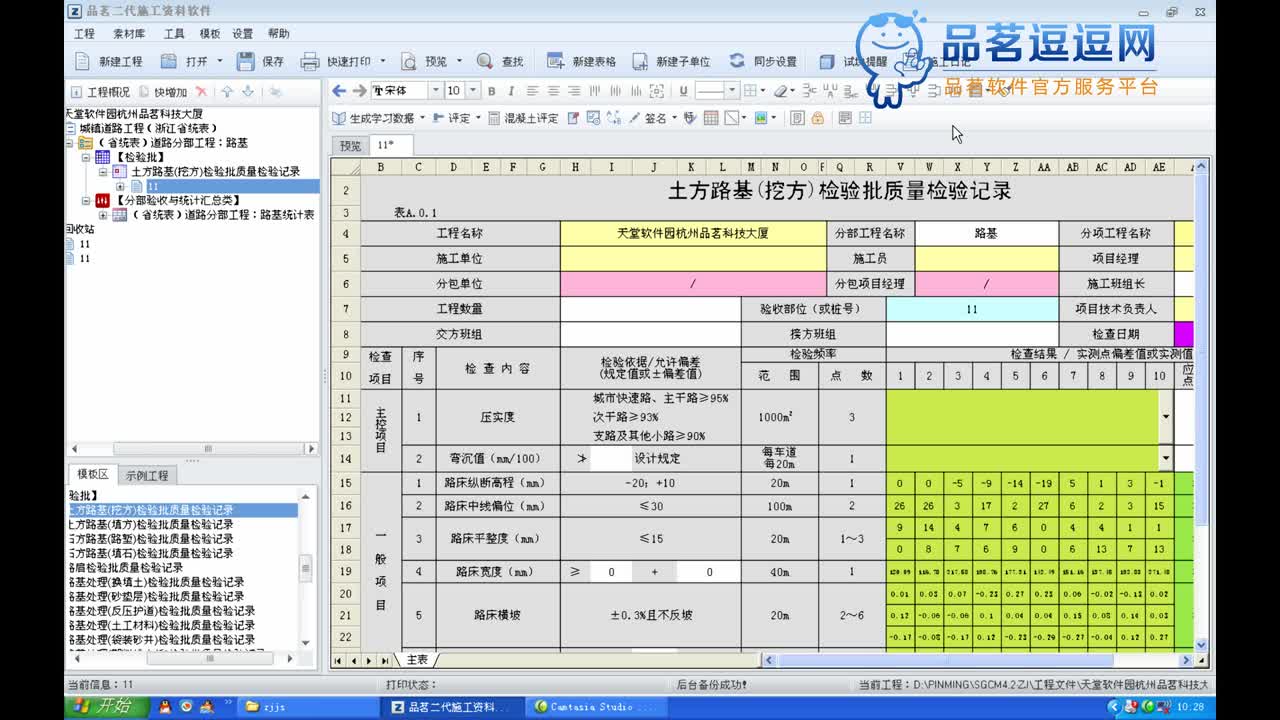The height and width of the screenshot is (720, 1280).
Task: Open the 设置 menu
Action: coord(243,33)
